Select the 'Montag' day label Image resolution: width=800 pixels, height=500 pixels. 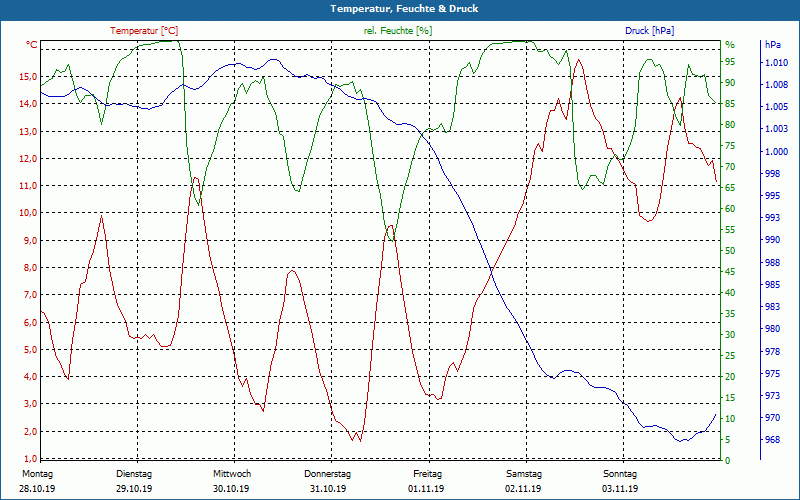37,474
